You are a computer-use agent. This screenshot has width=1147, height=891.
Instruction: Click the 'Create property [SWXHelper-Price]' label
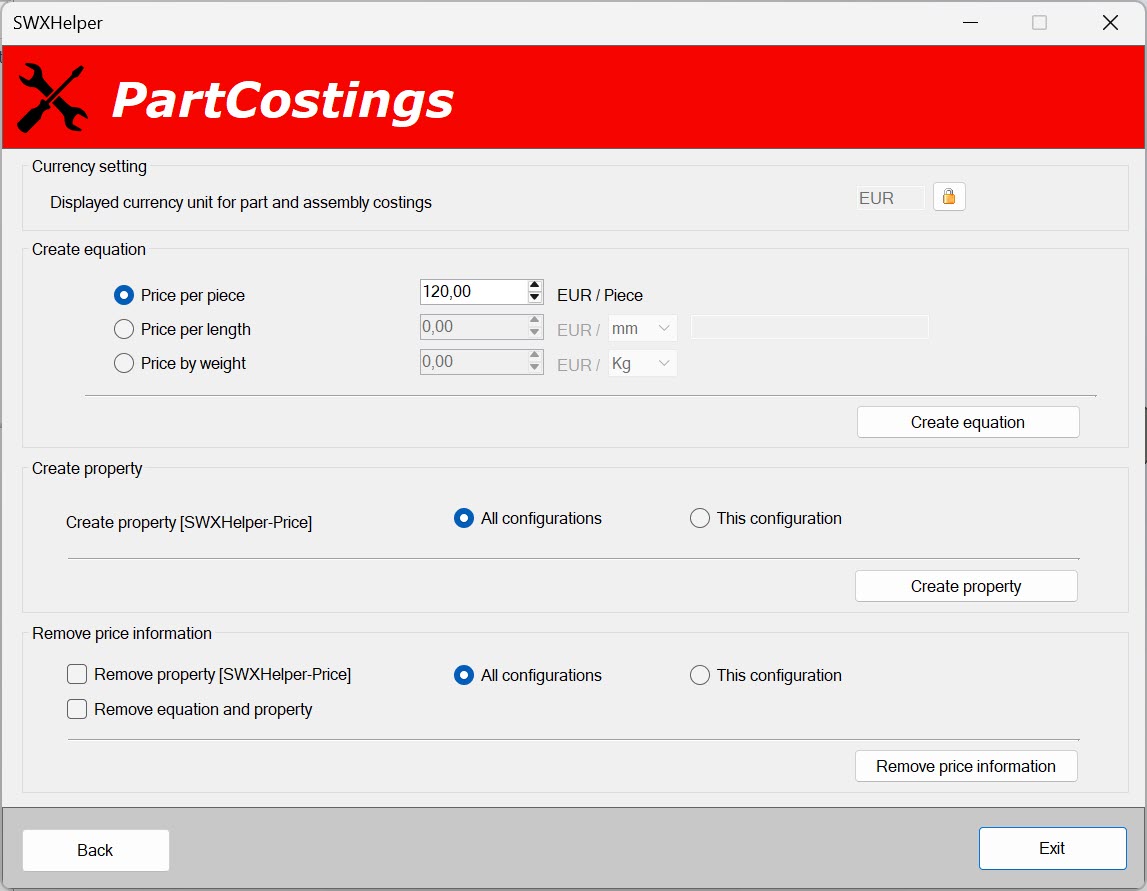[189, 522]
